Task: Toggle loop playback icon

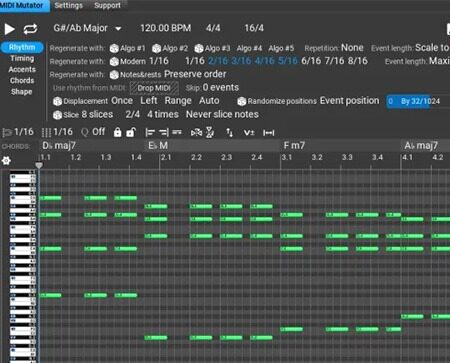Action: (30, 29)
